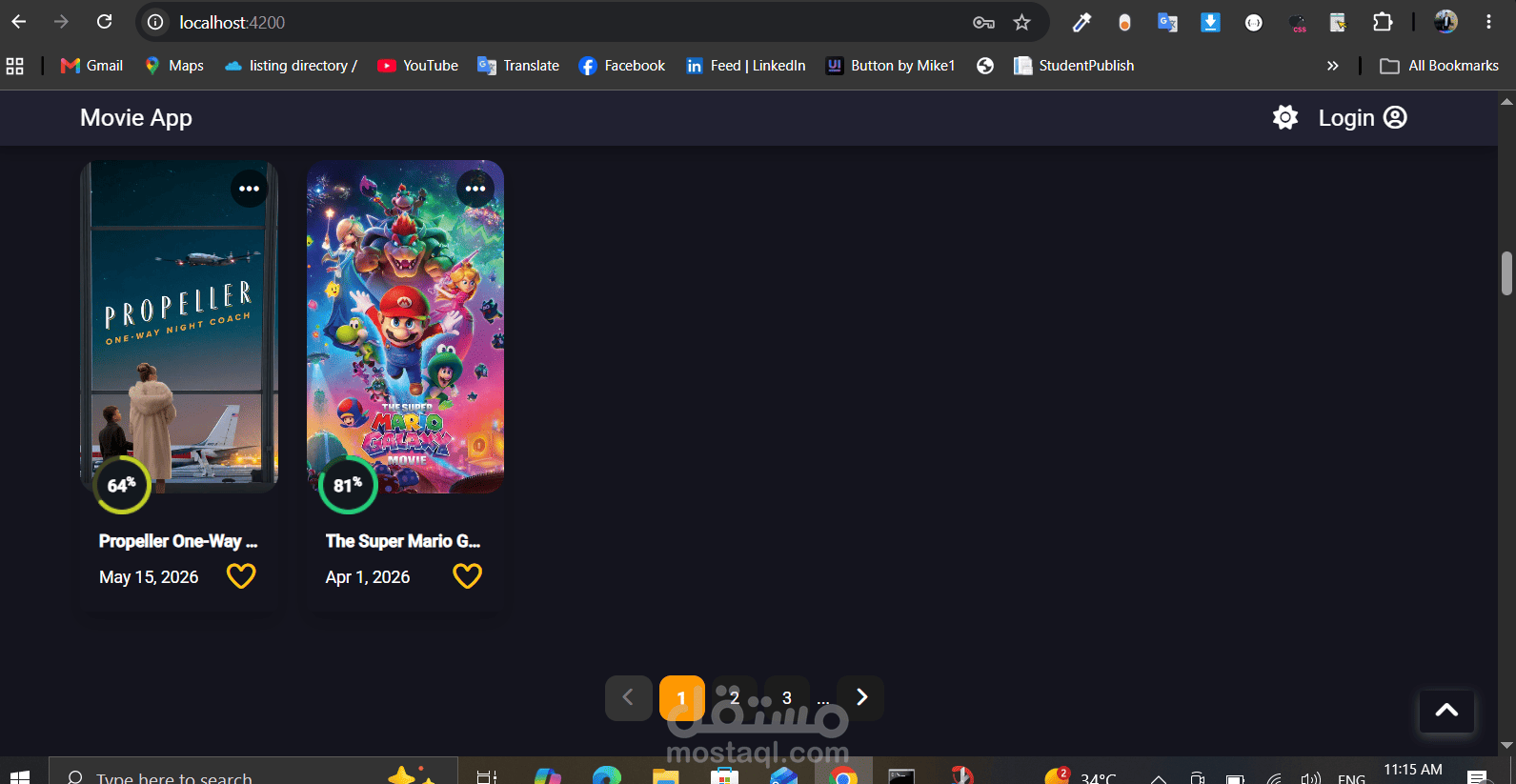The height and width of the screenshot is (784, 1516).
Task: Activate the eyedropper color picker extension
Action: point(1081,22)
